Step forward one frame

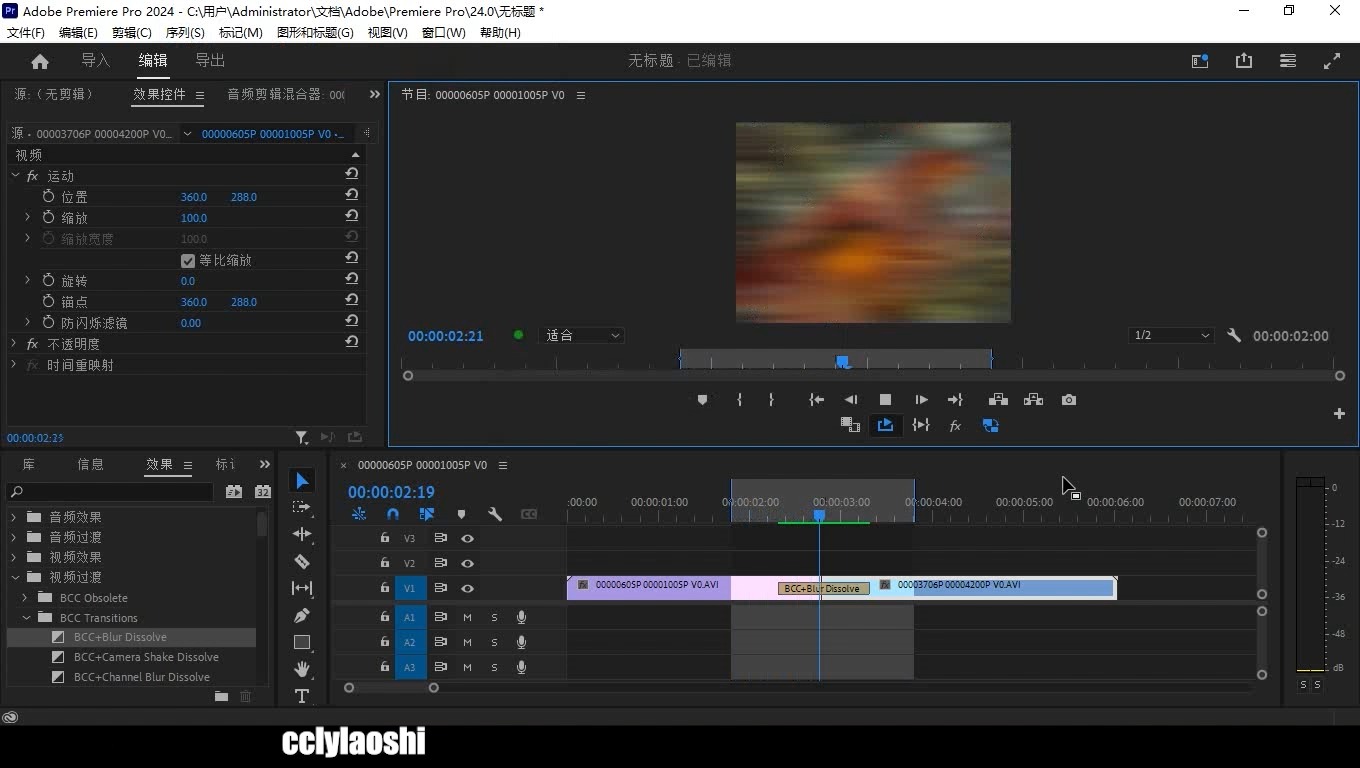click(x=921, y=400)
